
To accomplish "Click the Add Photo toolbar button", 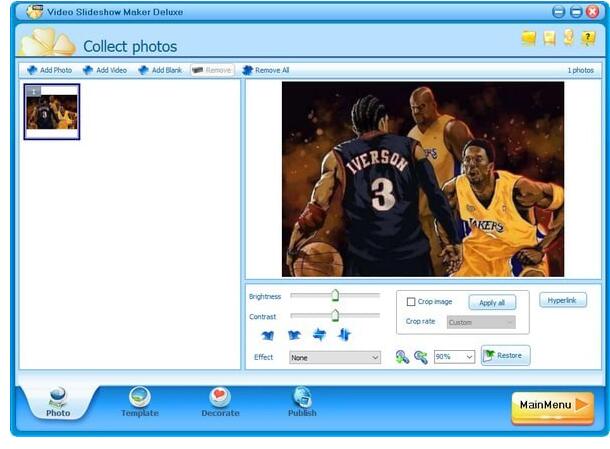I will [49, 70].
